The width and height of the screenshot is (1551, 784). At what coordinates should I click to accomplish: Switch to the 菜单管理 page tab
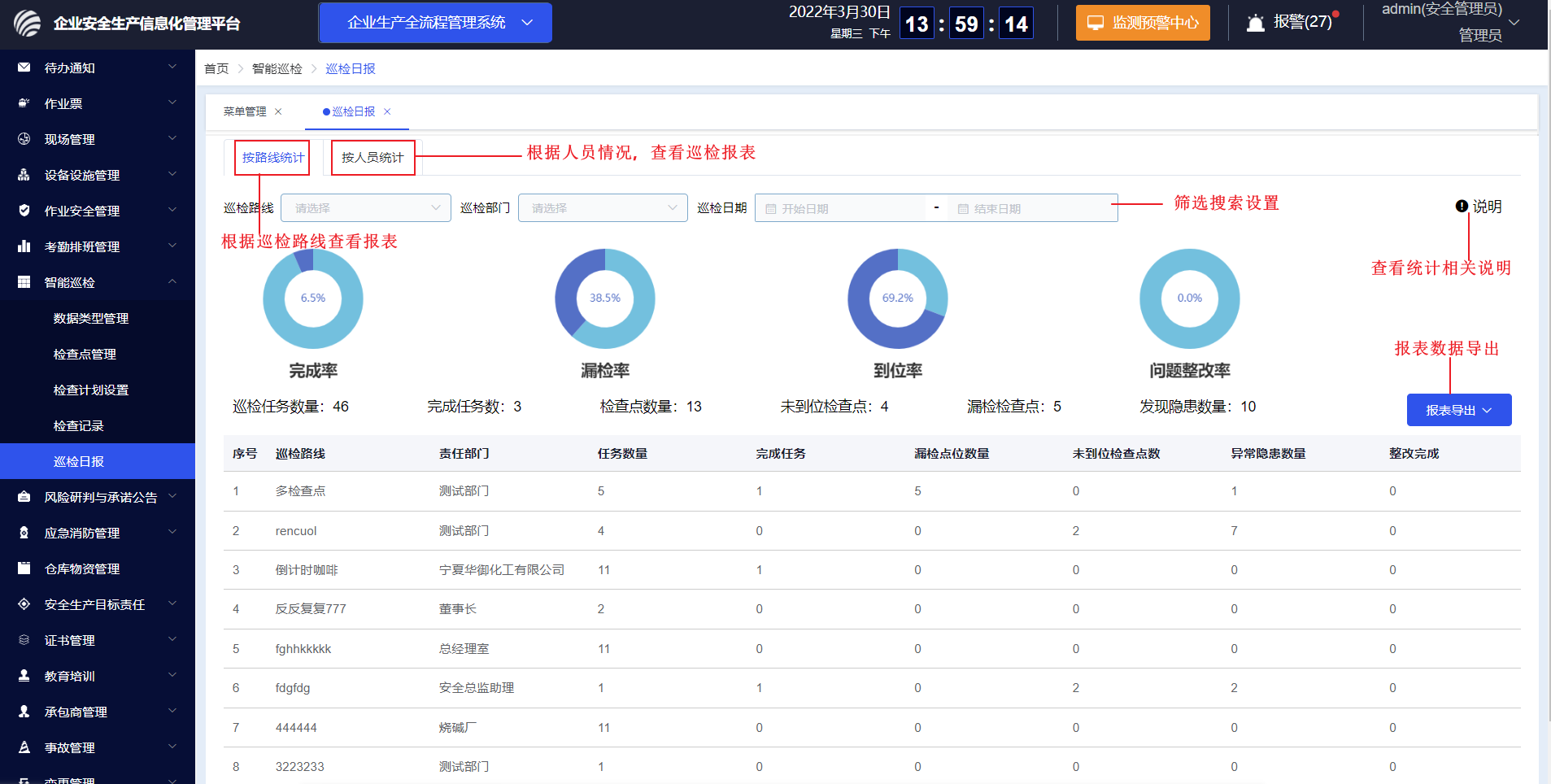point(245,111)
